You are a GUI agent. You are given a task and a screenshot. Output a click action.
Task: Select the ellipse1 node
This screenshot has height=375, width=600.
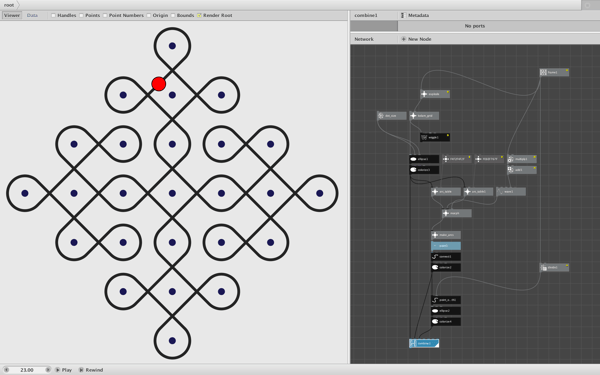pos(424,159)
